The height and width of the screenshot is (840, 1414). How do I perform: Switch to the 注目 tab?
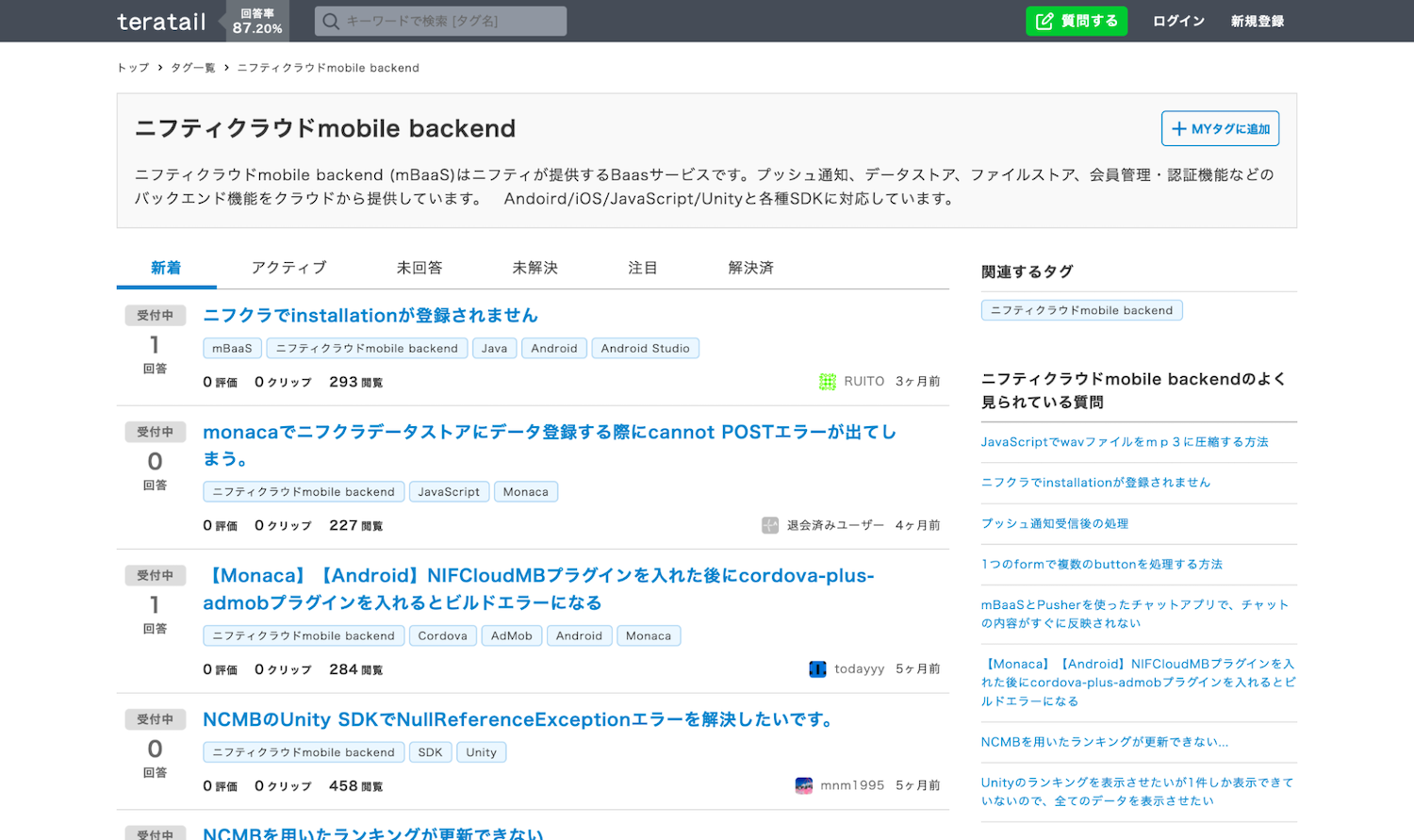click(x=643, y=268)
